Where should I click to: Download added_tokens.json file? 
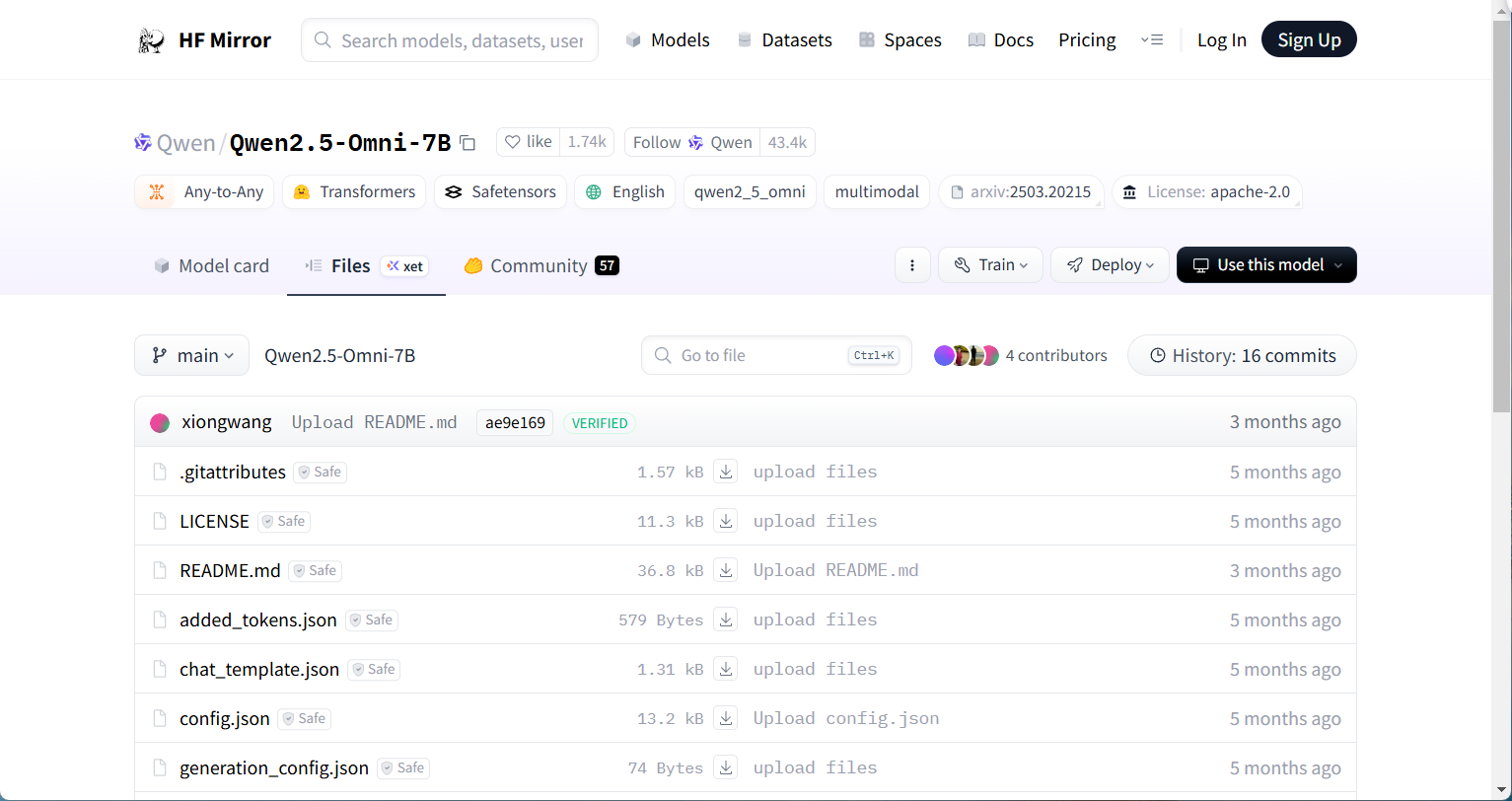(726, 619)
